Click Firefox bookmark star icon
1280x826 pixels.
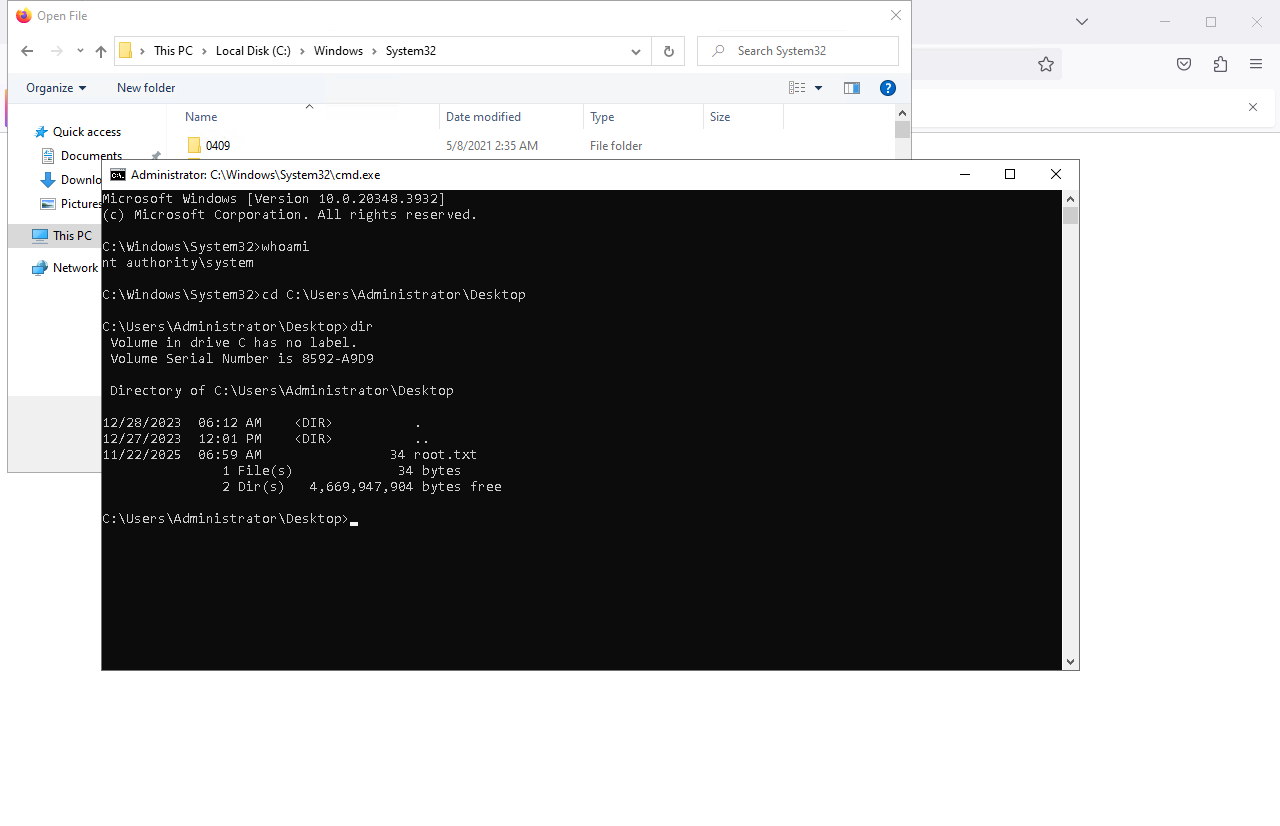1046,64
